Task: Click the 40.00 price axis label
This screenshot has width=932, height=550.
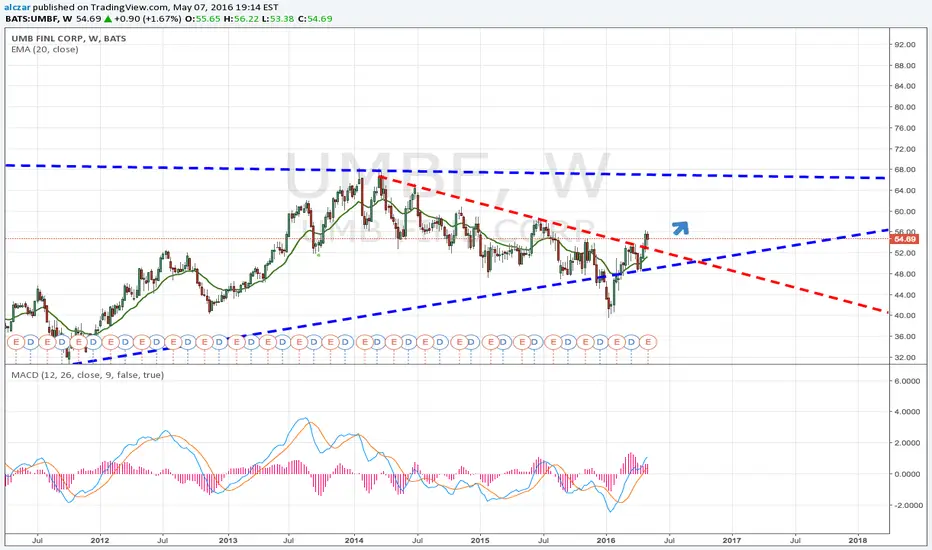Action: pos(905,316)
